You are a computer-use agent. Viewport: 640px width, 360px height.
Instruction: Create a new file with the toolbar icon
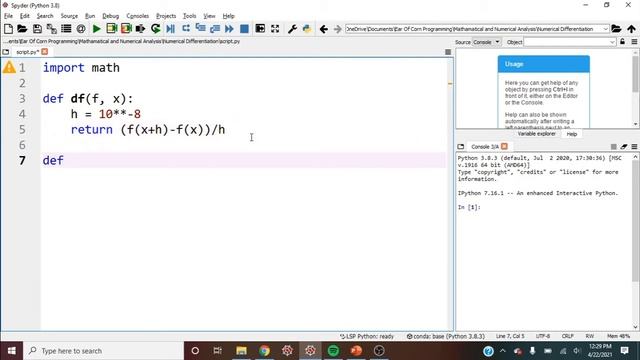8,29
